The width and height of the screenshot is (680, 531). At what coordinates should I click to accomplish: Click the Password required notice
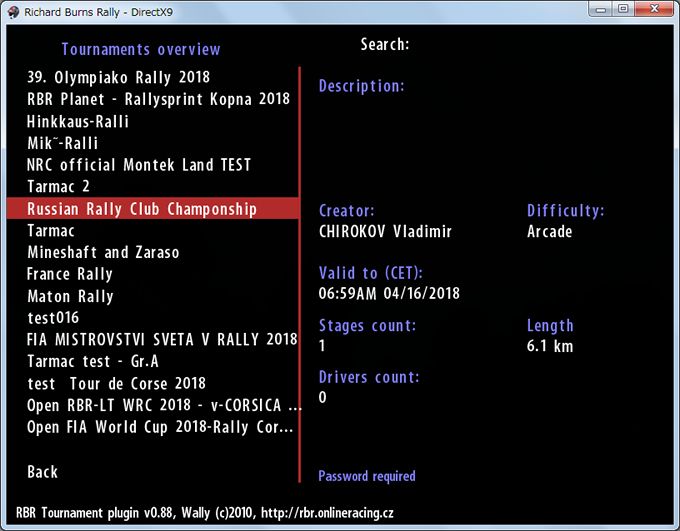(x=367, y=476)
